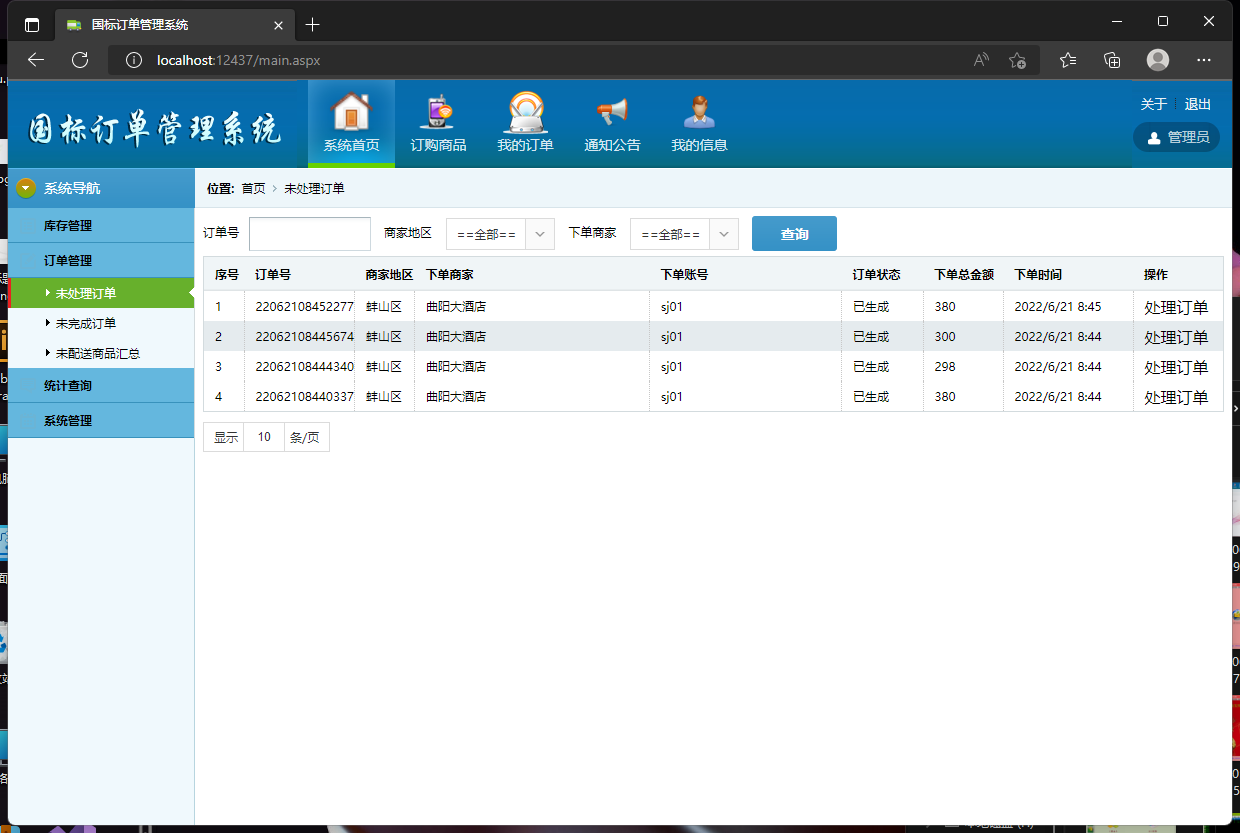Open the 下单商家 dropdown
The image size is (1240, 833).
coord(684,233)
